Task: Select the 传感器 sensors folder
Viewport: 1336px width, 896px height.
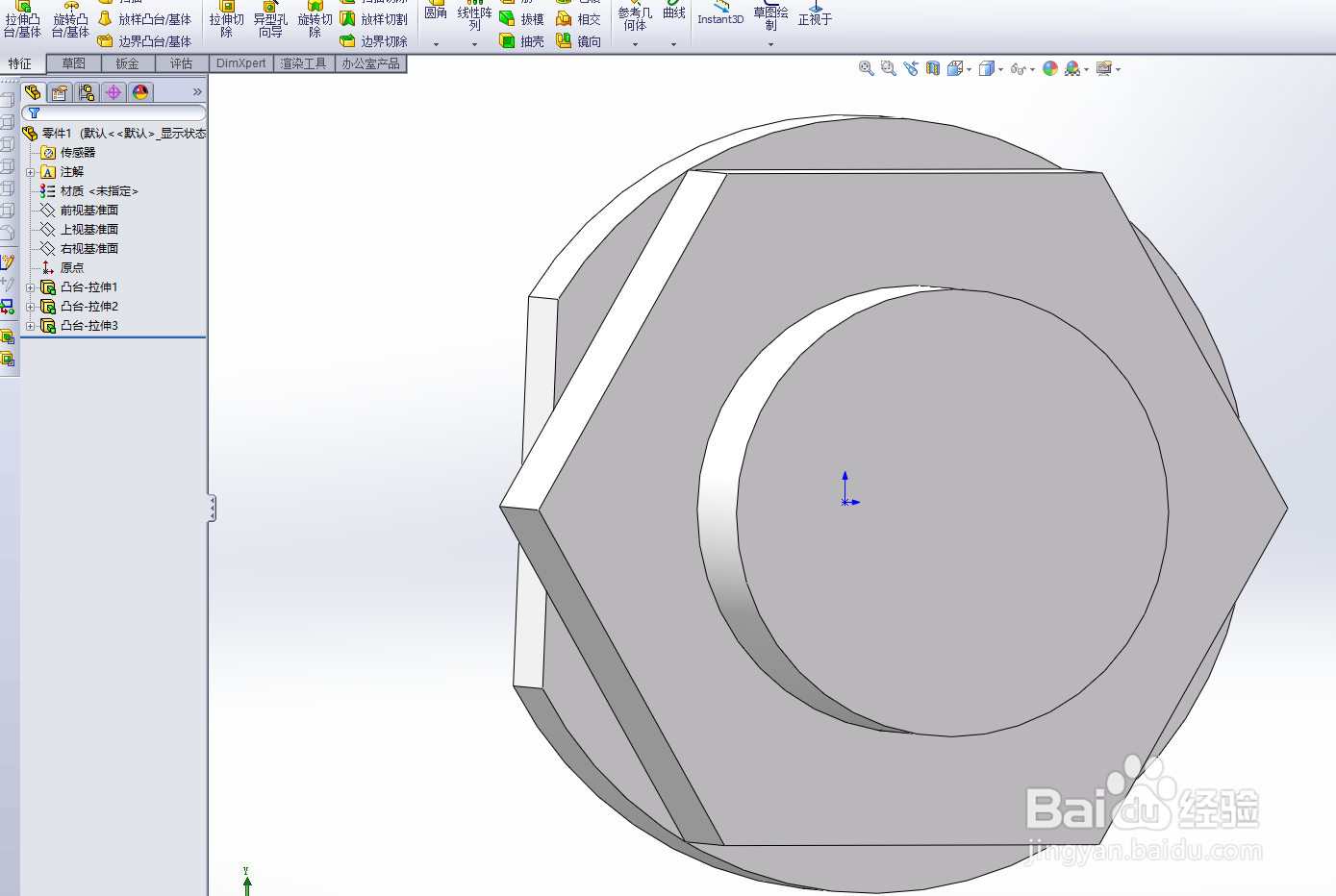Action: pos(68,152)
